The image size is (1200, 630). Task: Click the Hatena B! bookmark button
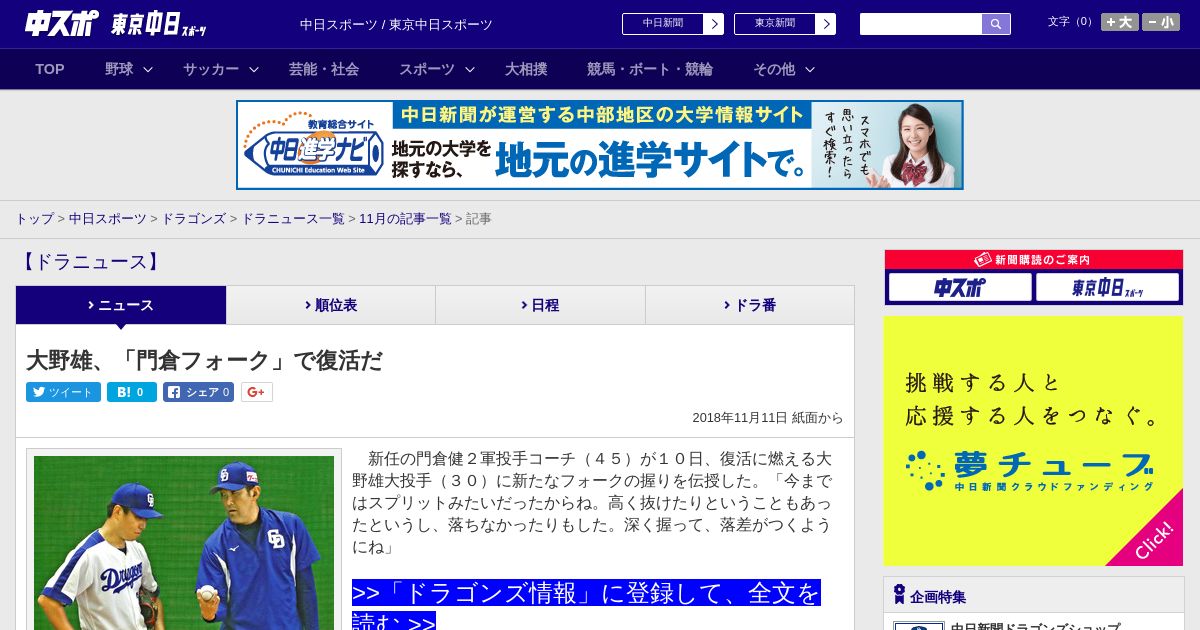coord(132,392)
